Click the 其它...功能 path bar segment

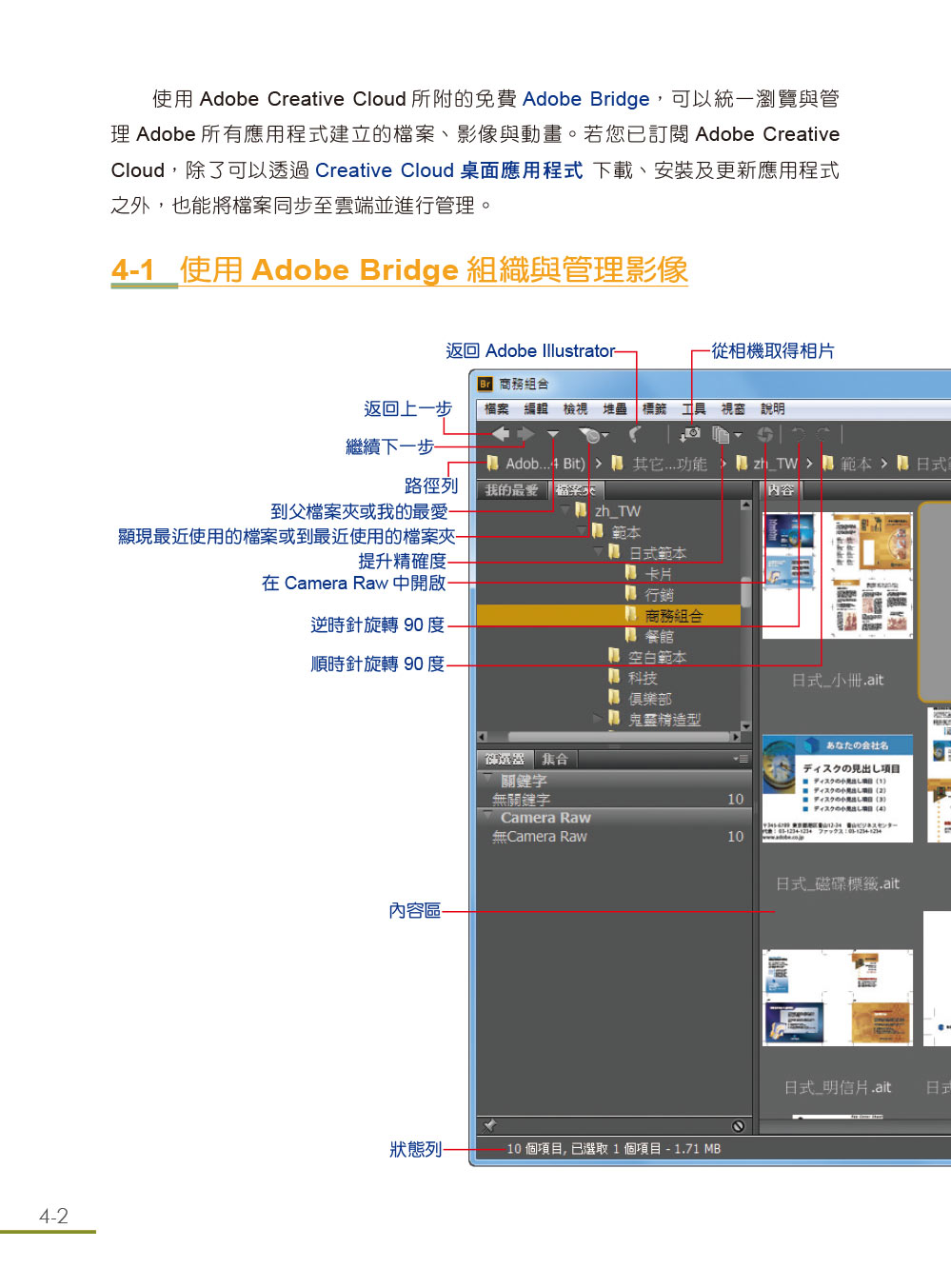(x=660, y=464)
